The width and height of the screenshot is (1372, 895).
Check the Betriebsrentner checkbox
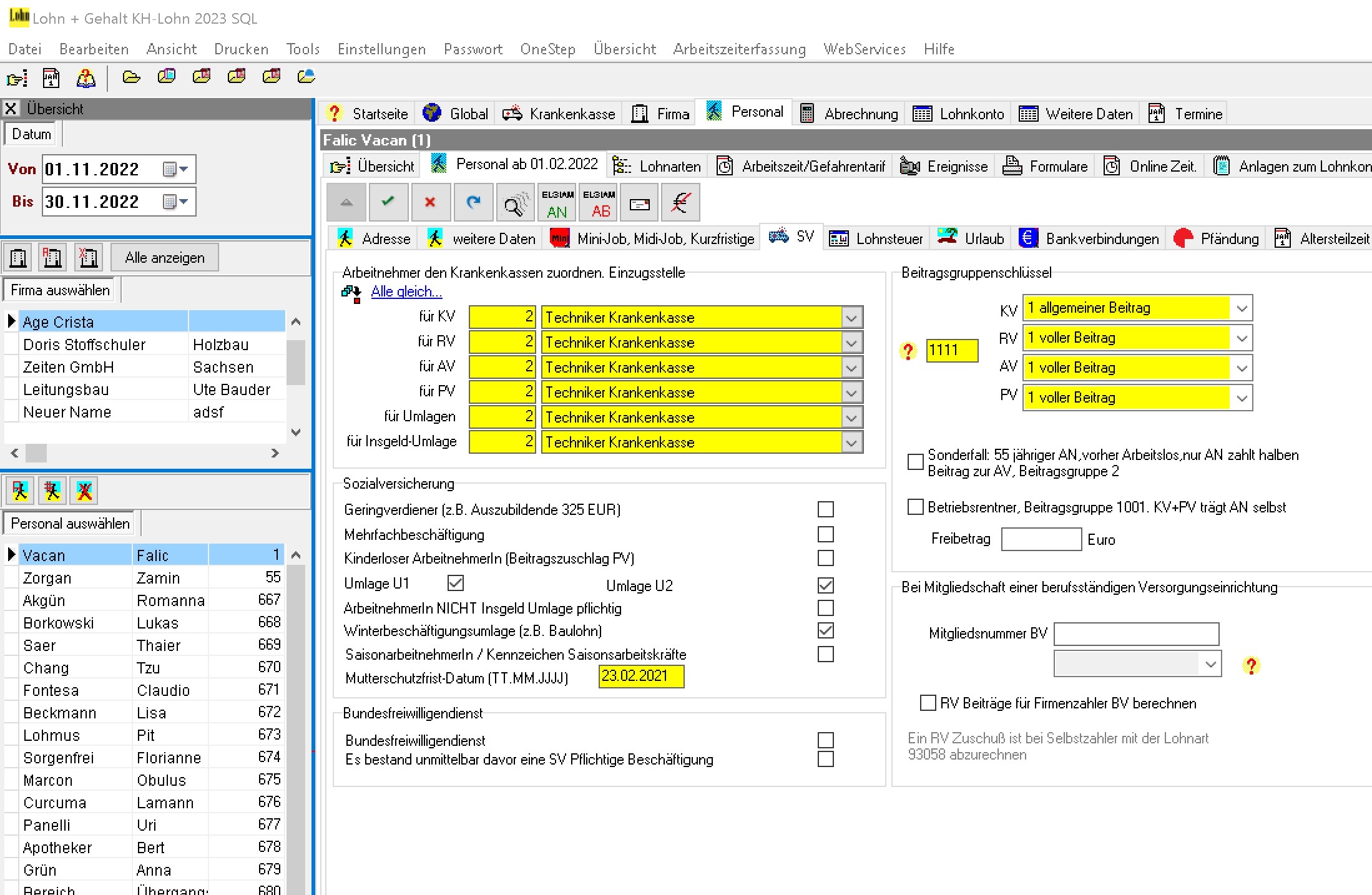(x=916, y=507)
